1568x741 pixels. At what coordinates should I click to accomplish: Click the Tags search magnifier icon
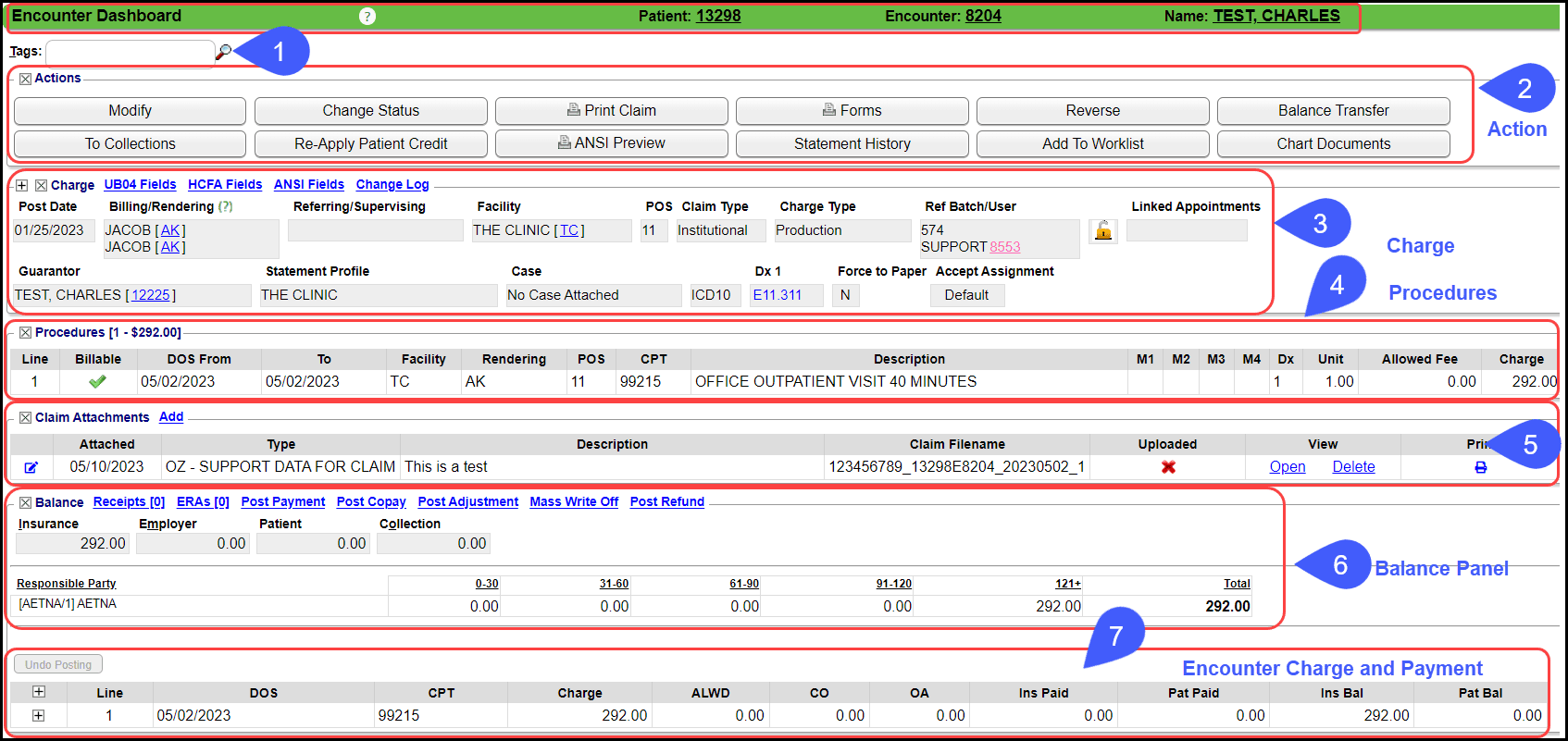point(223,51)
